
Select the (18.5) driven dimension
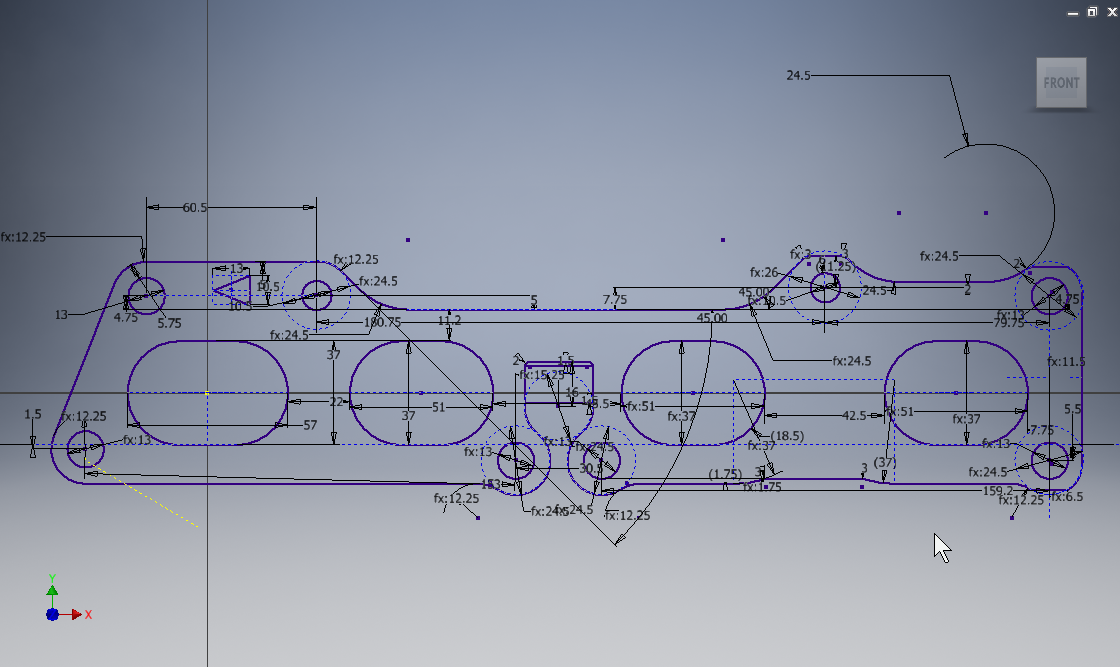pos(787,436)
